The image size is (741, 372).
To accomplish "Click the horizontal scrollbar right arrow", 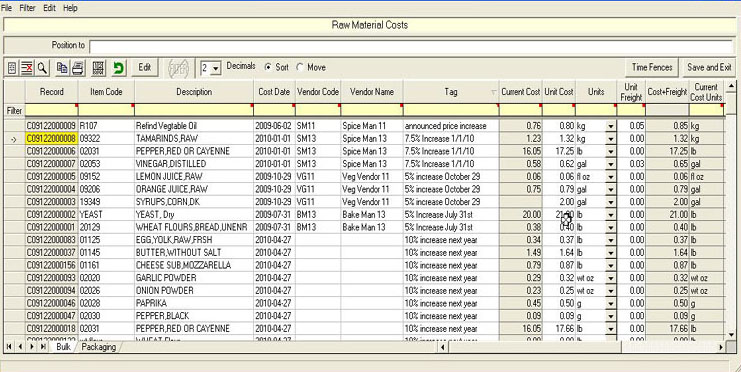I will [721, 347].
